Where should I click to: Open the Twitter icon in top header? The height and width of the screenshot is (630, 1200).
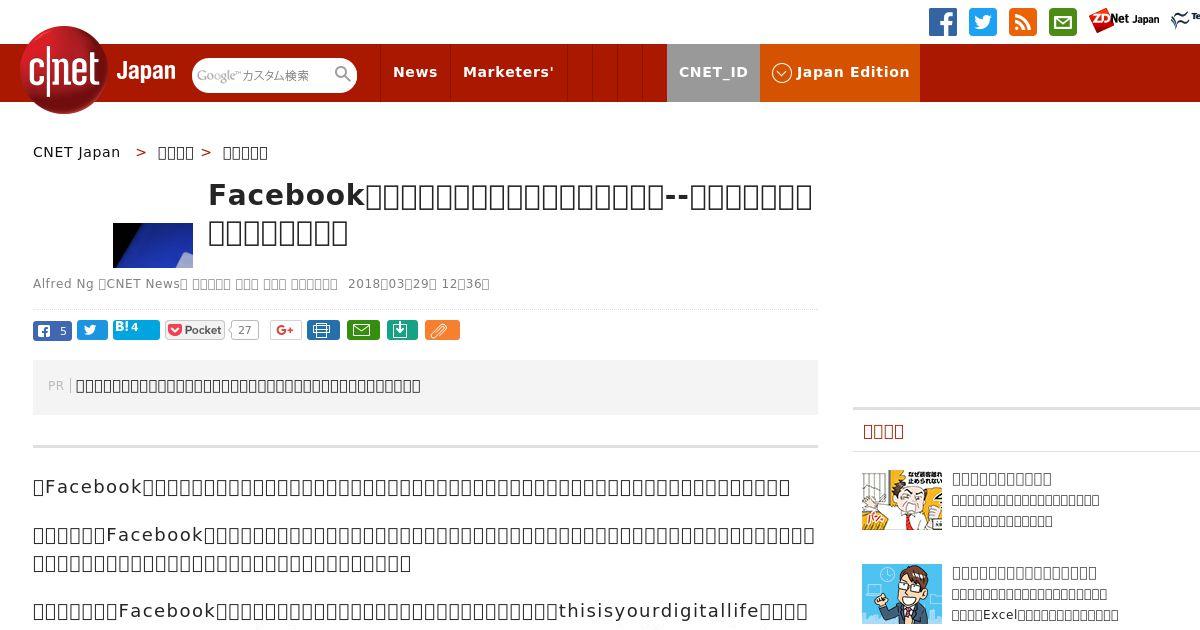click(983, 22)
